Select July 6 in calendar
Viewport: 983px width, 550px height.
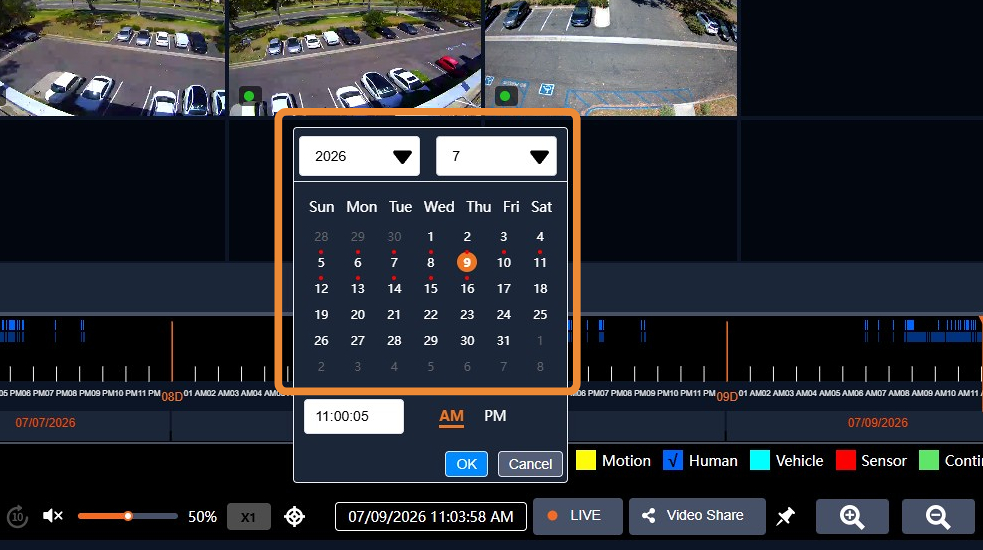pyautogui.click(x=358, y=262)
